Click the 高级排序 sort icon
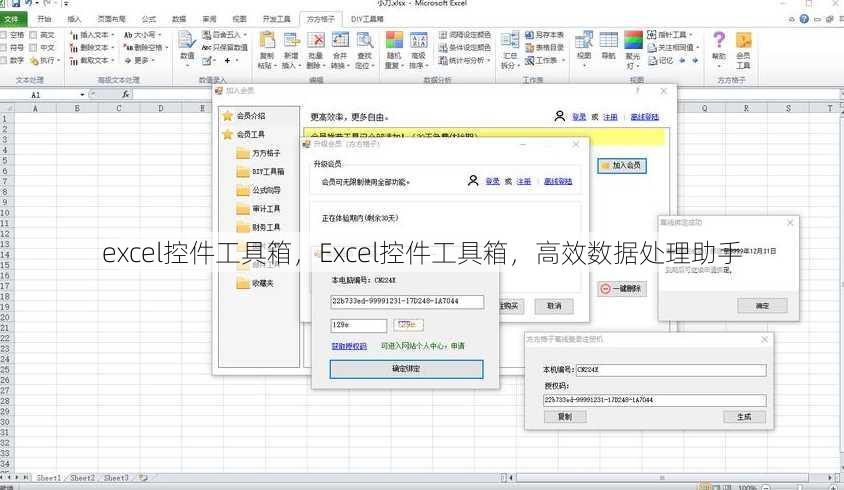The image size is (844, 490). coord(418,40)
